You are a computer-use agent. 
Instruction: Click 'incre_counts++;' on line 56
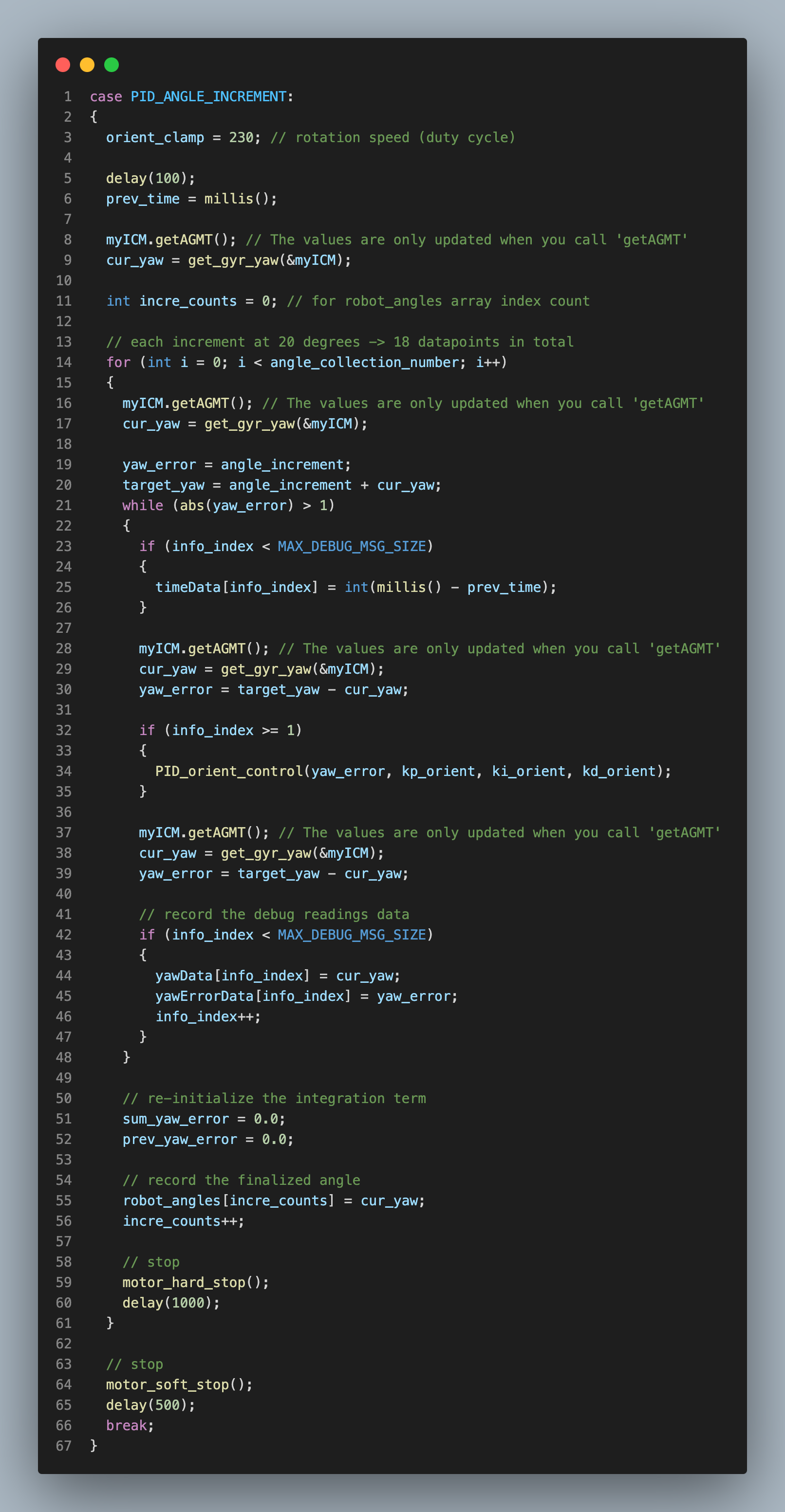[183, 1221]
